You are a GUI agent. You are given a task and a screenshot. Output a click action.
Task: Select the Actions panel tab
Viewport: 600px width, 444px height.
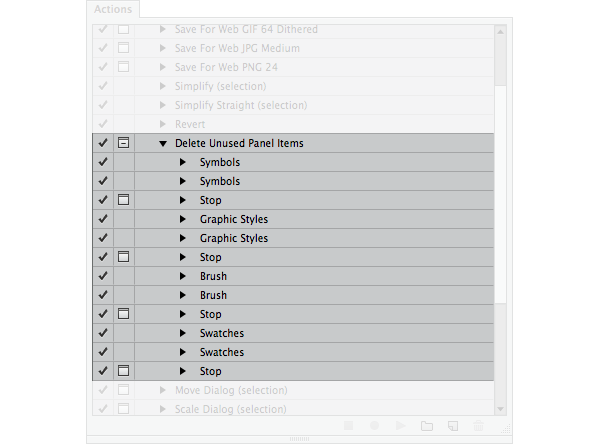[x=112, y=9]
